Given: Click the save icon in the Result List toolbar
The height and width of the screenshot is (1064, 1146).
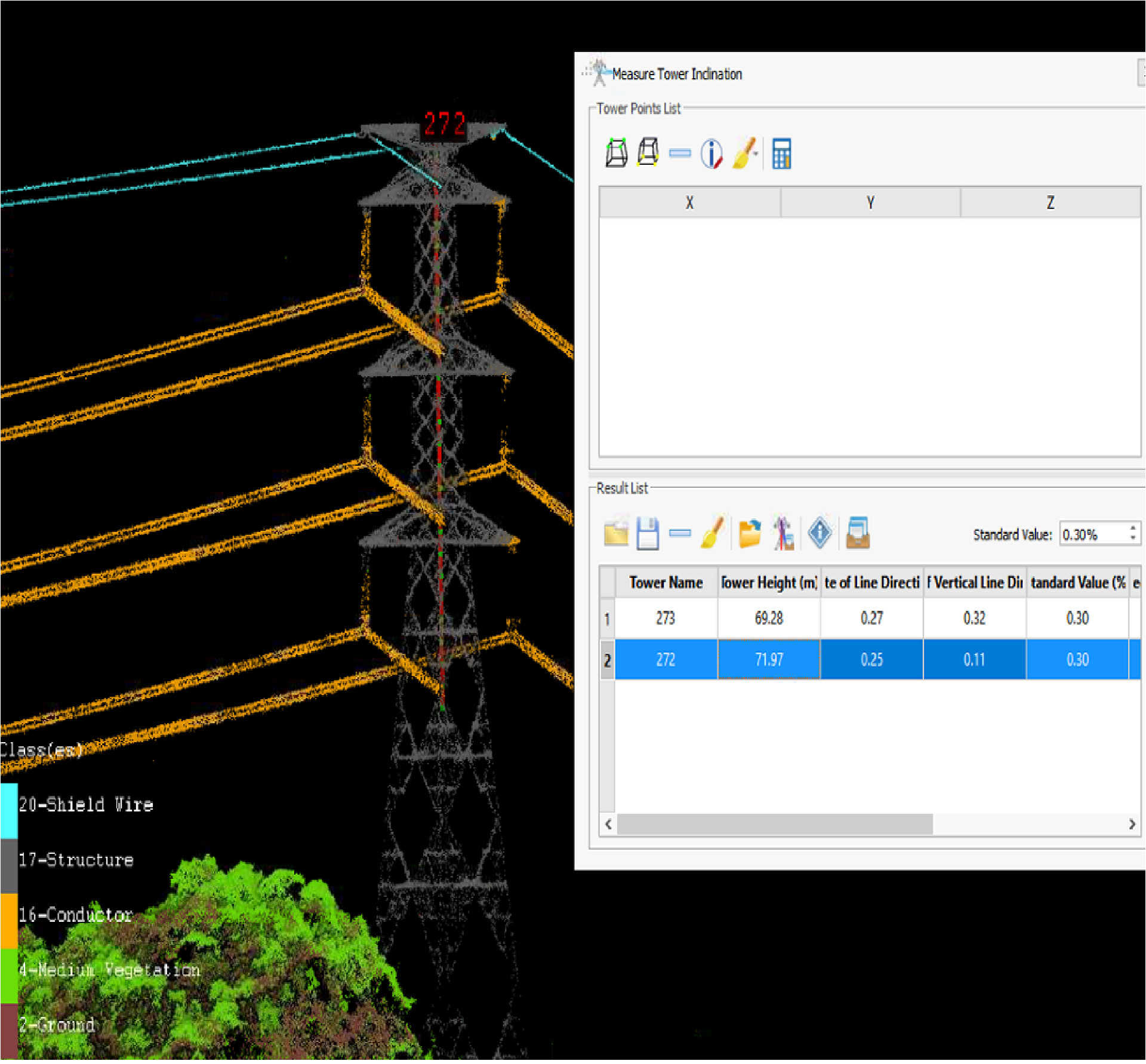Looking at the screenshot, I should click(648, 534).
